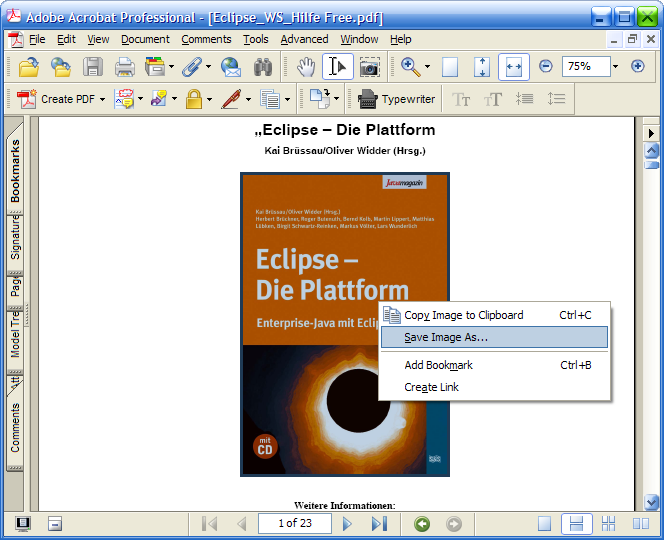This screenshot has height=540, width=664.
Task: Click the page number field showing 1 of 23
Action: pos(295,524)
